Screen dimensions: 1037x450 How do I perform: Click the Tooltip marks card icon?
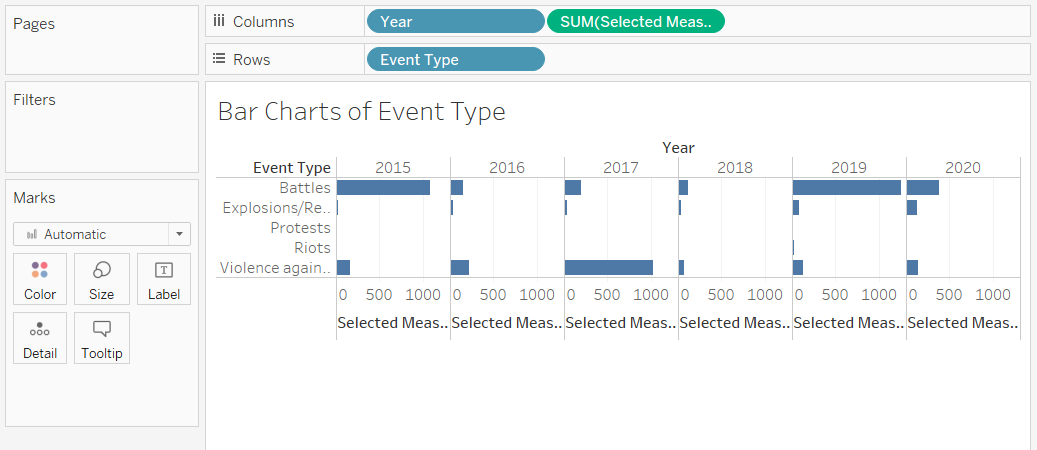pos(101,329)
